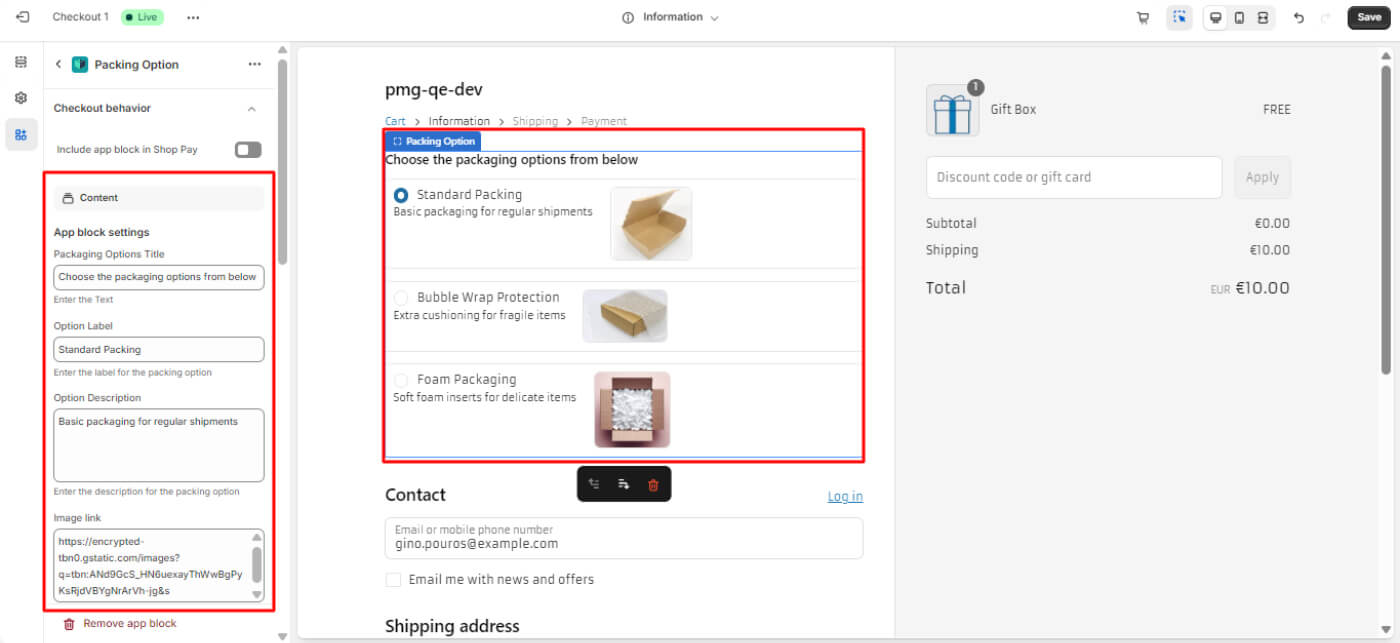
Task: Click the Discount code or gift card field
Action: coord(1073,177)
